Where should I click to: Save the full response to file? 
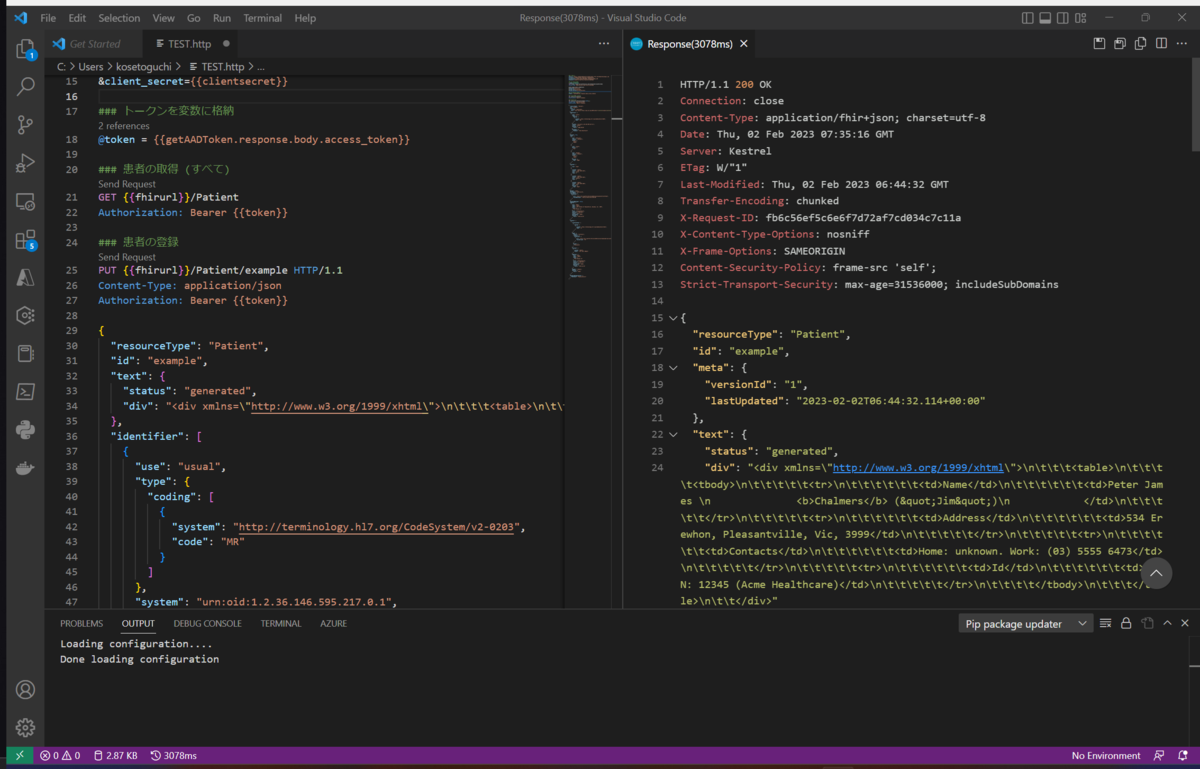pyautogui.click(x=1099, y=44)
